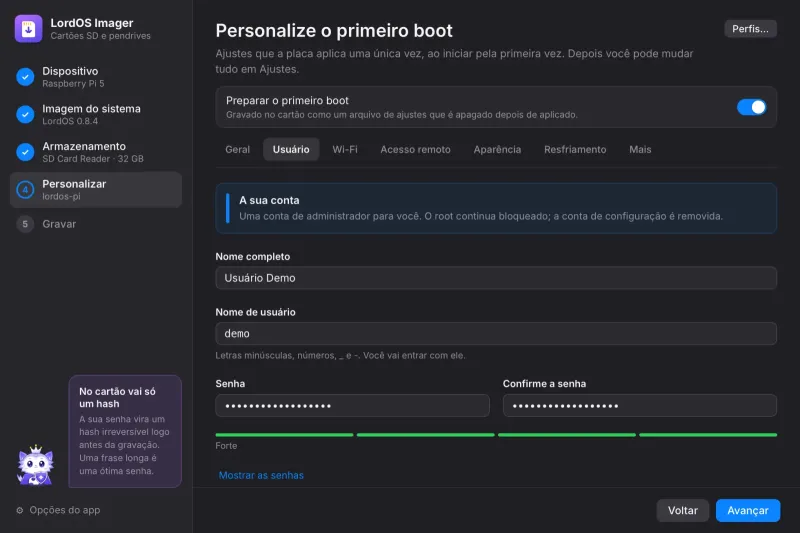This screenshot has height=533, width=800.
Task: Click the Confirme a senha field
Action: click(640, 406)
